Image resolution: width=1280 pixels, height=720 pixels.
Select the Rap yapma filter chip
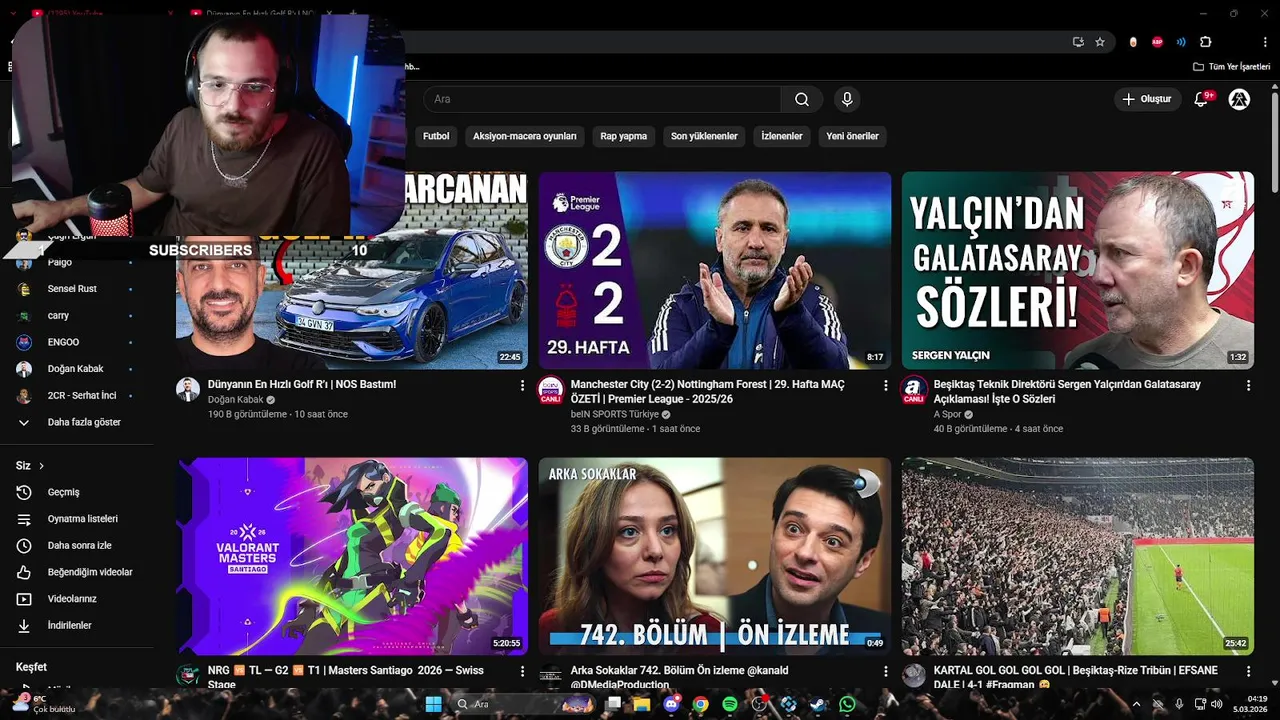point(623,136)
